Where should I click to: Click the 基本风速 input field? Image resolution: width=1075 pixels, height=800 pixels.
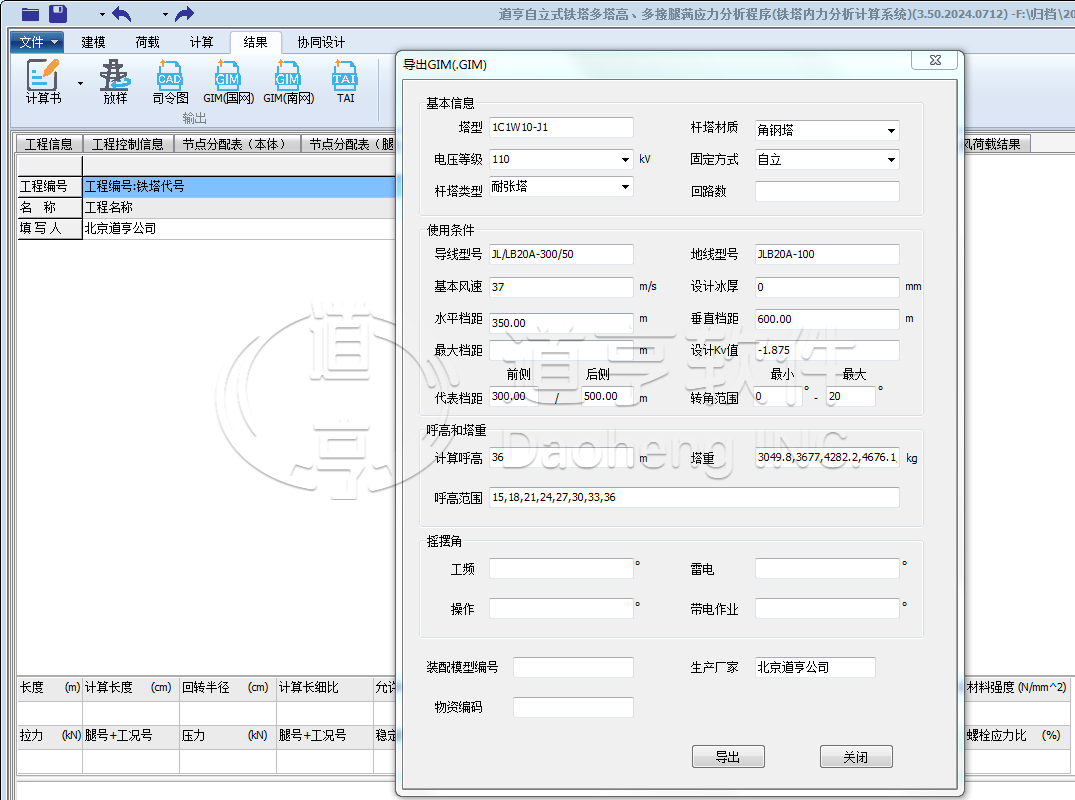[x=561, y=287]
